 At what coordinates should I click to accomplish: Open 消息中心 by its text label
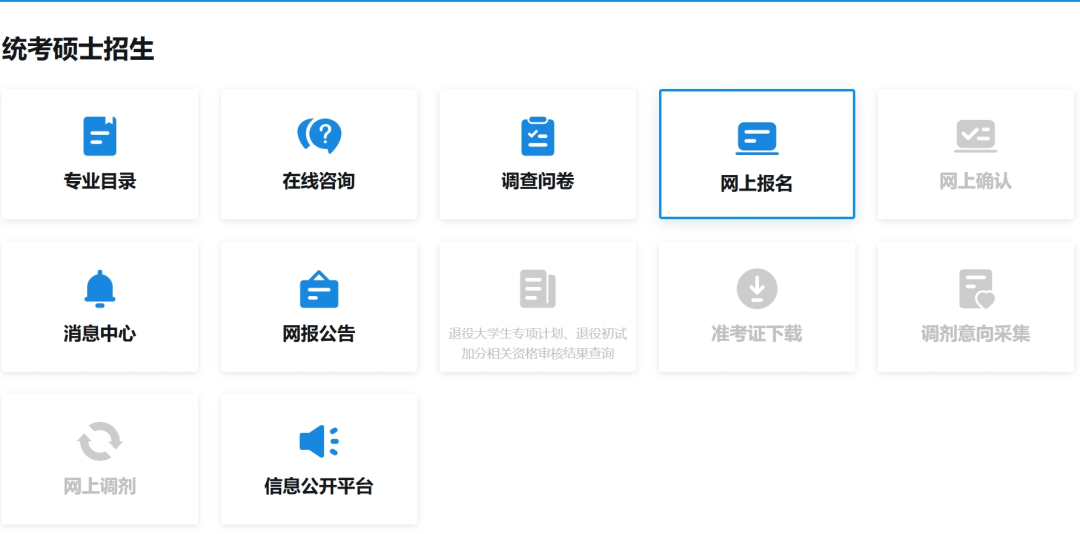tap(100, 334)
